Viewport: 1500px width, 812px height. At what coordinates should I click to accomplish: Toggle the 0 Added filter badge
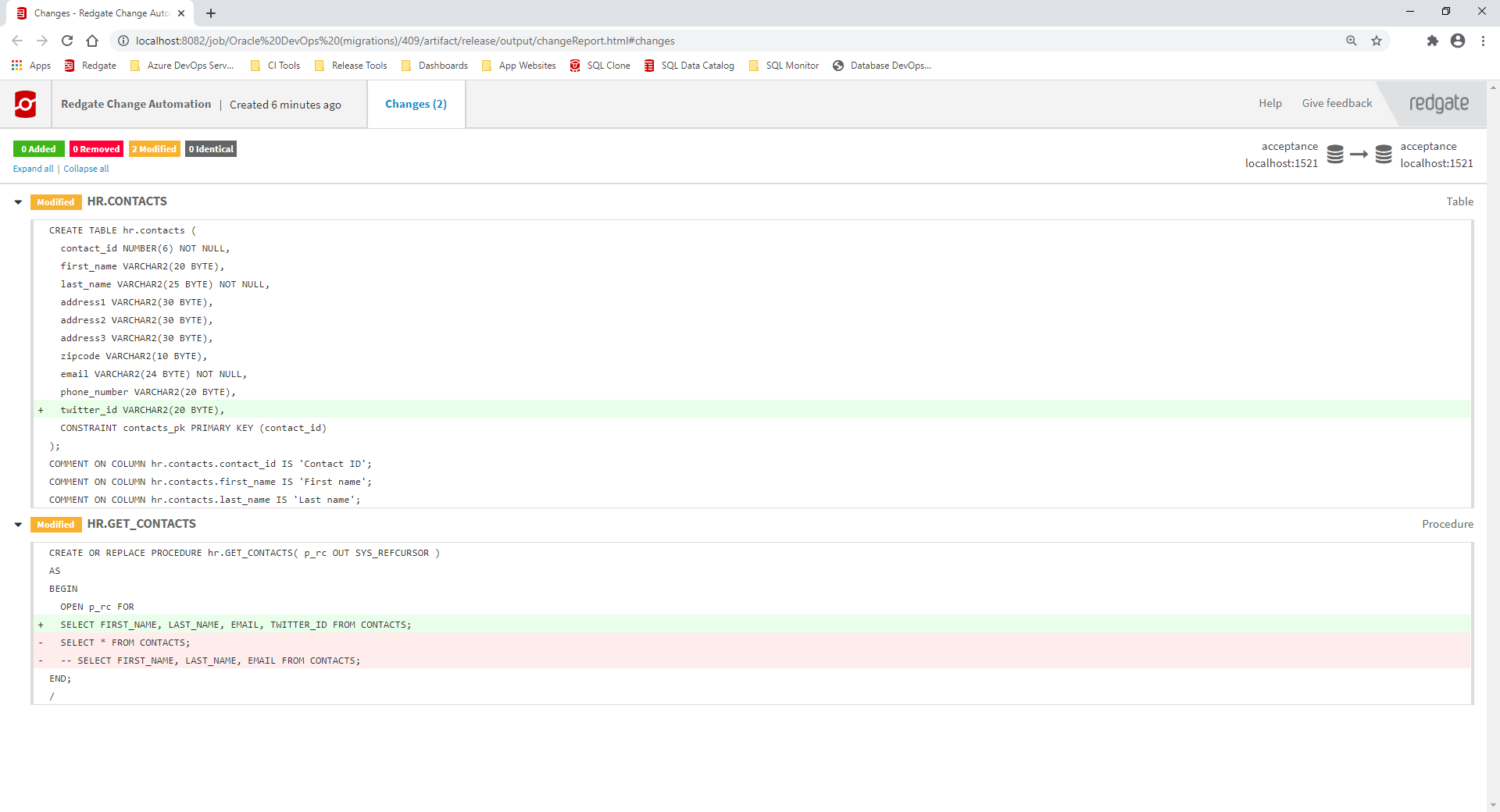(38, 149)
